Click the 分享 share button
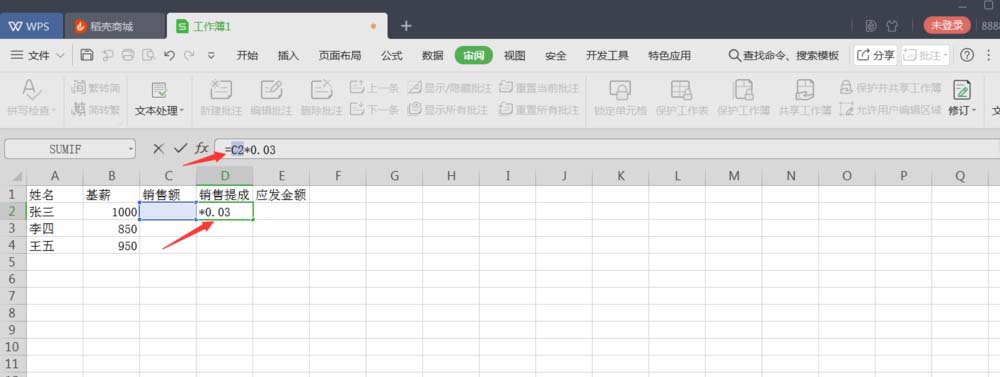 (876, 55)
